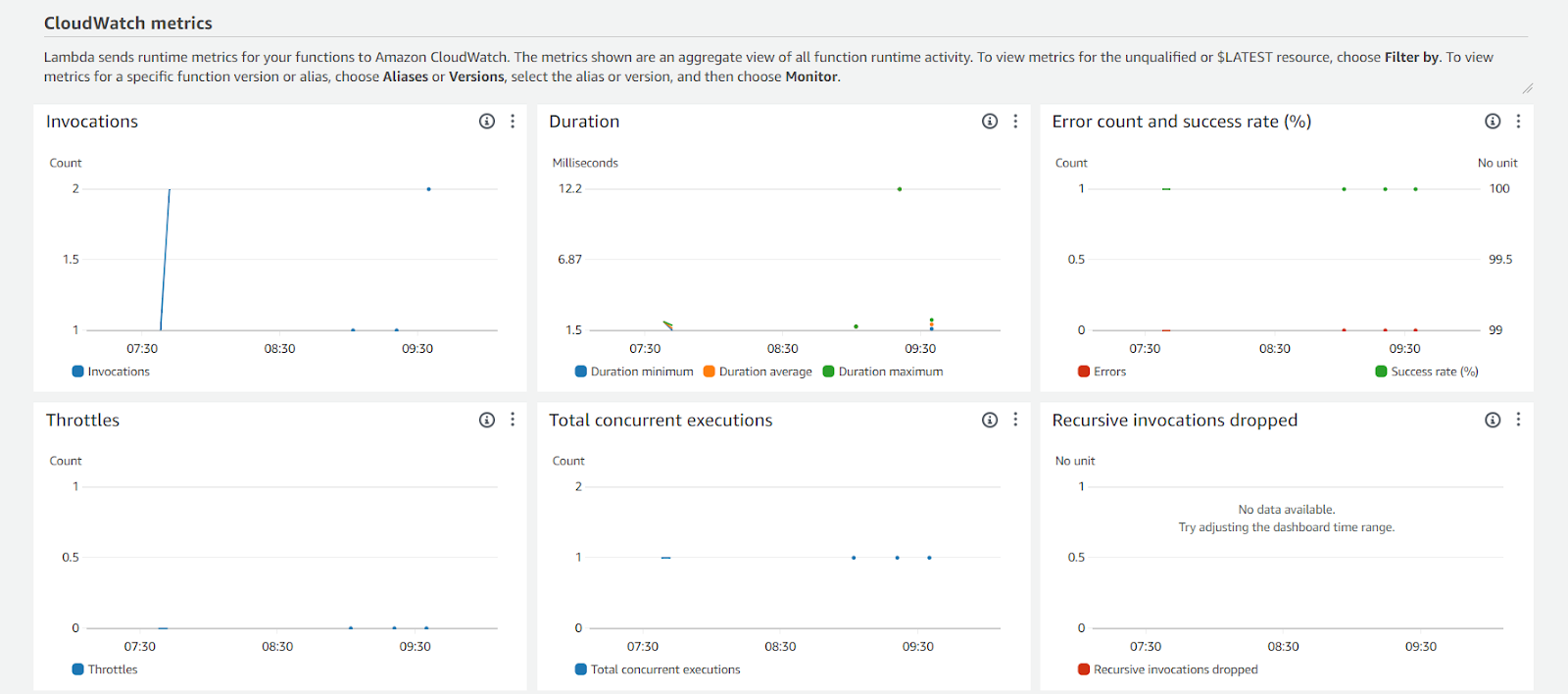Open the Duration widget actions menu

pyautogui.click(x=1015, y=122)
